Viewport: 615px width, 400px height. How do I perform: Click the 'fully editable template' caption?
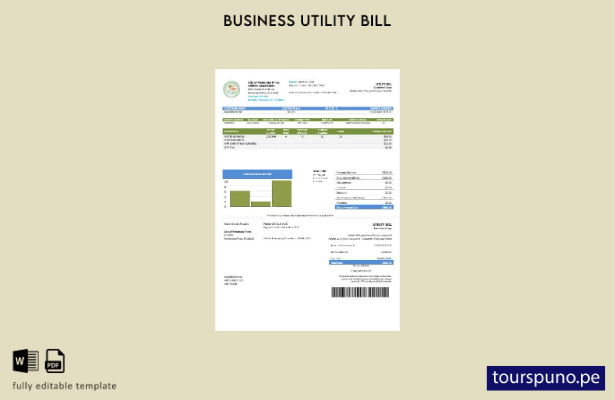tap(64, 386)
